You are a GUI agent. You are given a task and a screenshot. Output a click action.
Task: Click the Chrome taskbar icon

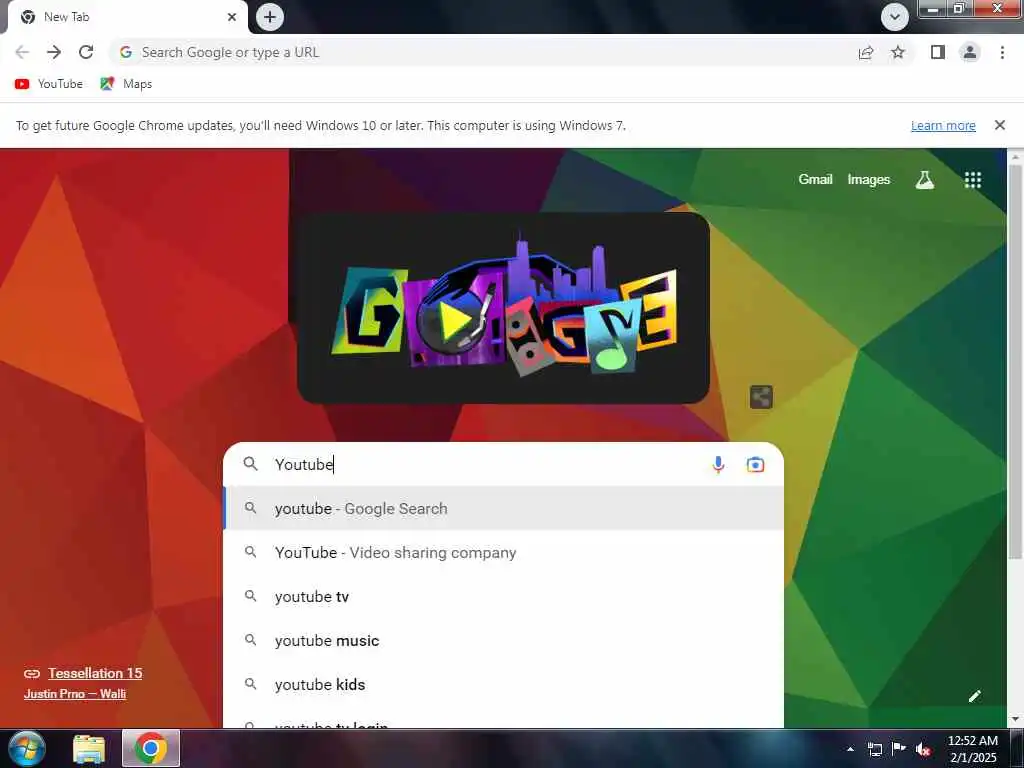pyautogui.click(x=151, y=748)
